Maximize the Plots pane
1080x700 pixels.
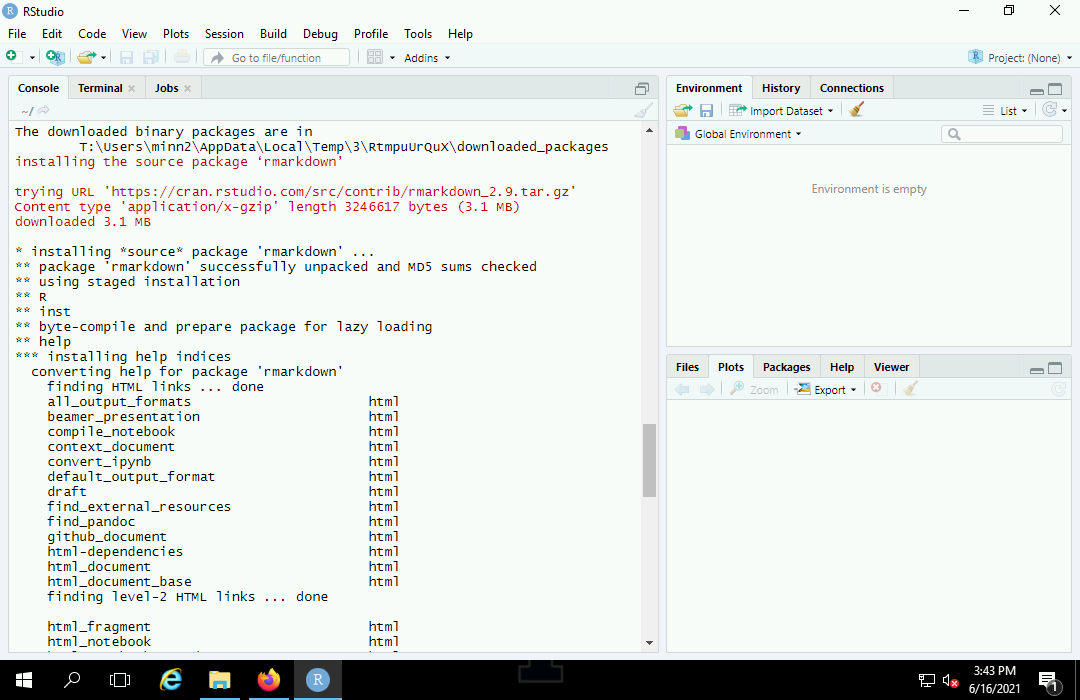tap(1055, 368)
